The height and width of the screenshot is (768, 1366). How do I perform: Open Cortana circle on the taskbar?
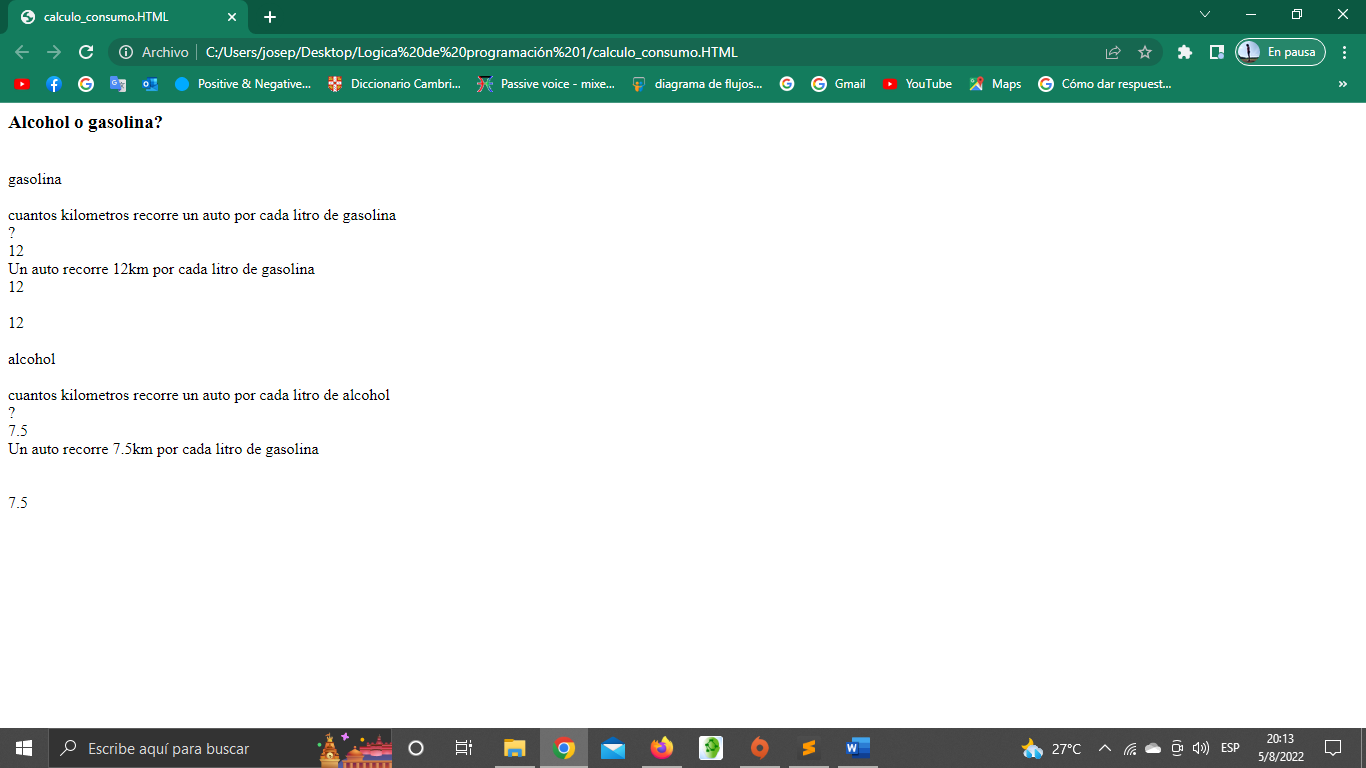point(416,748)
